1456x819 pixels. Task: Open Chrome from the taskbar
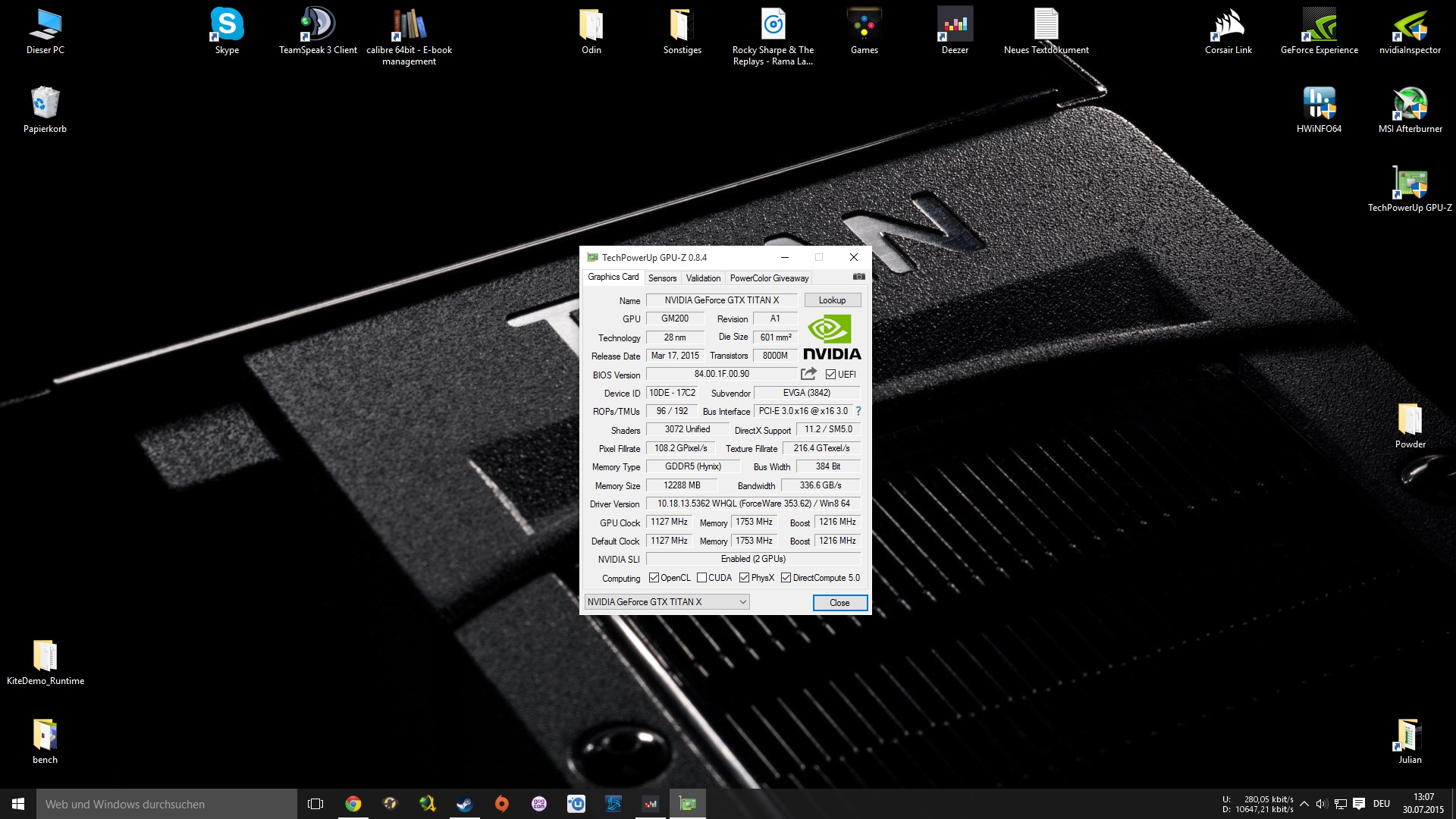coord(353,804)
